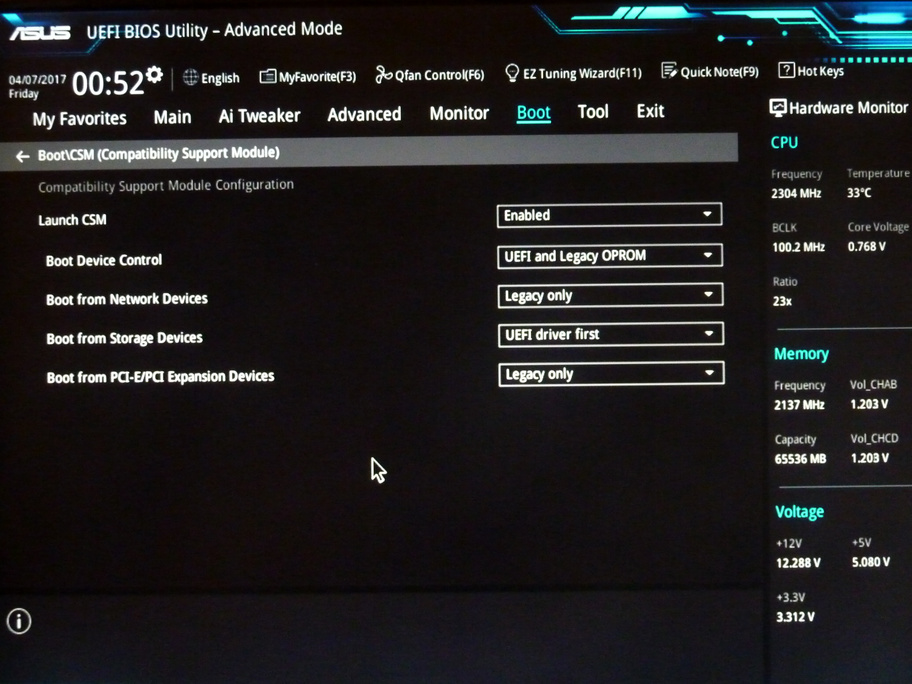Open Boot from Storage Devices dropdown
Image resolution: width=912 pixels, height=684 pixels.
point(611,334)
